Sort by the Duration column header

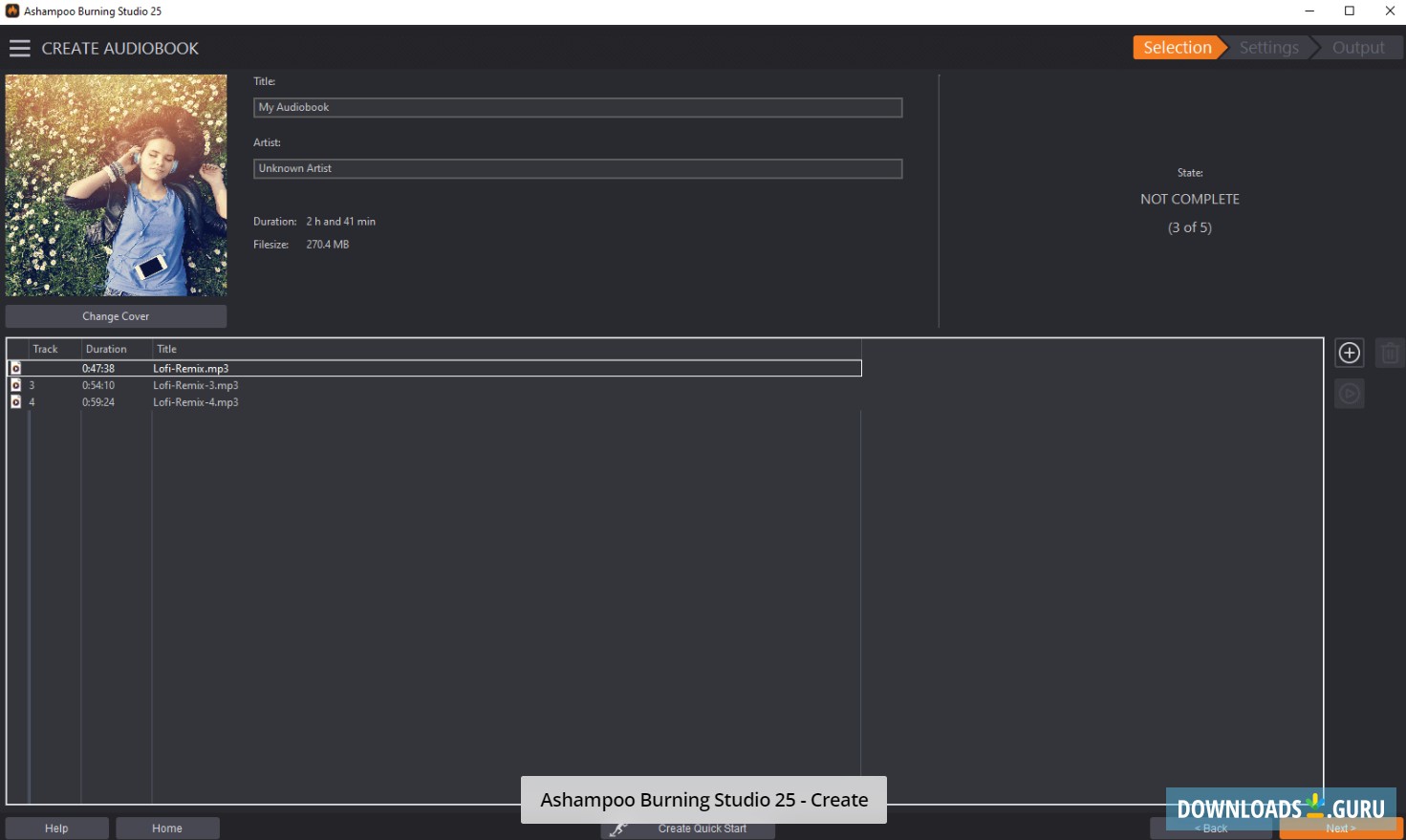click(x=106, y=349)
